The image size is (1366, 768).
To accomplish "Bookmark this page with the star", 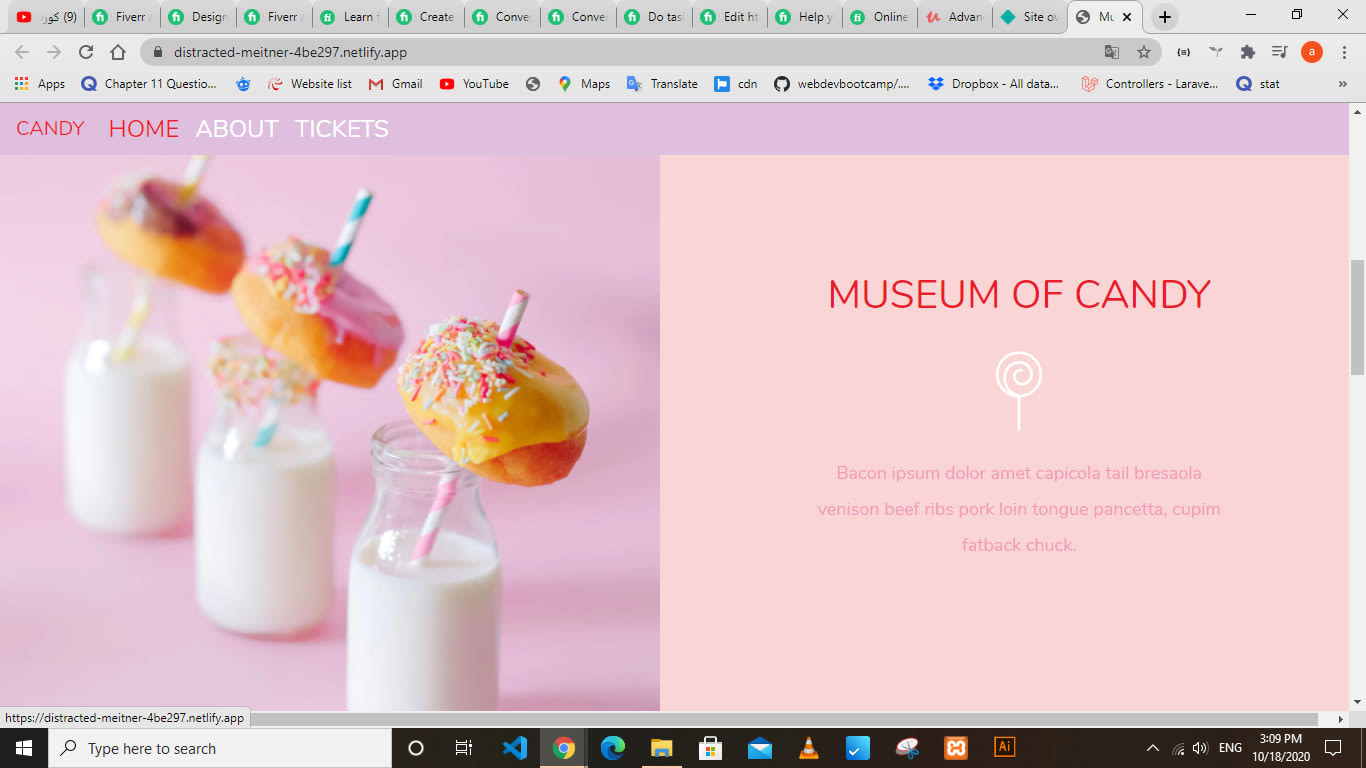I will pos(1144,52).
